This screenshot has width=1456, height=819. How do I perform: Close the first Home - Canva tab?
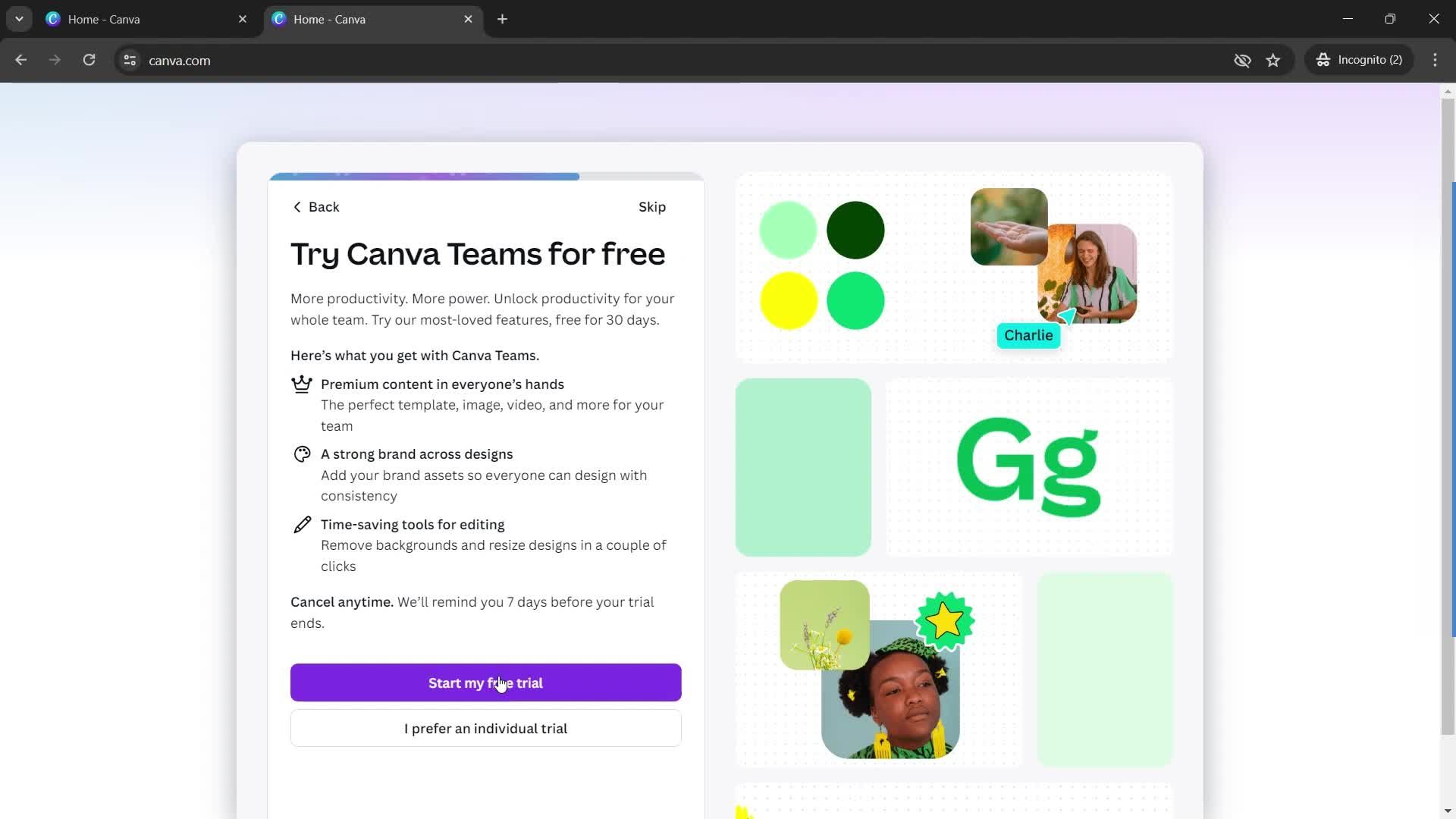click(x=243, y=19)
